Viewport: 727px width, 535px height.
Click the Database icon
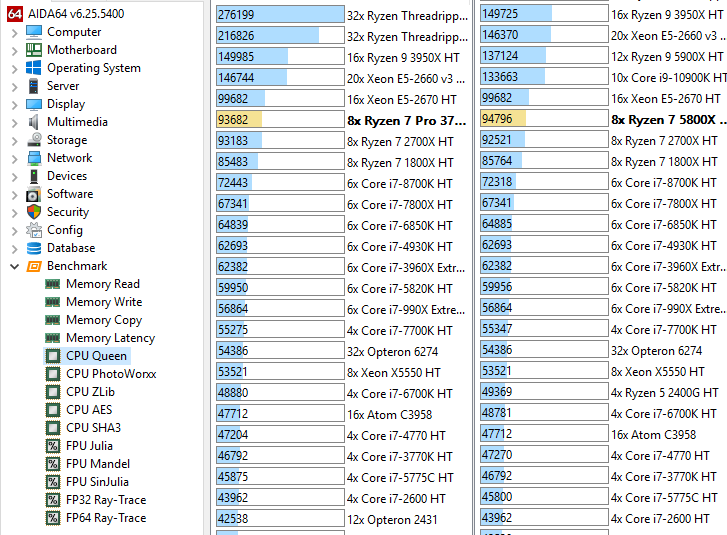click(x=34, y=248)
